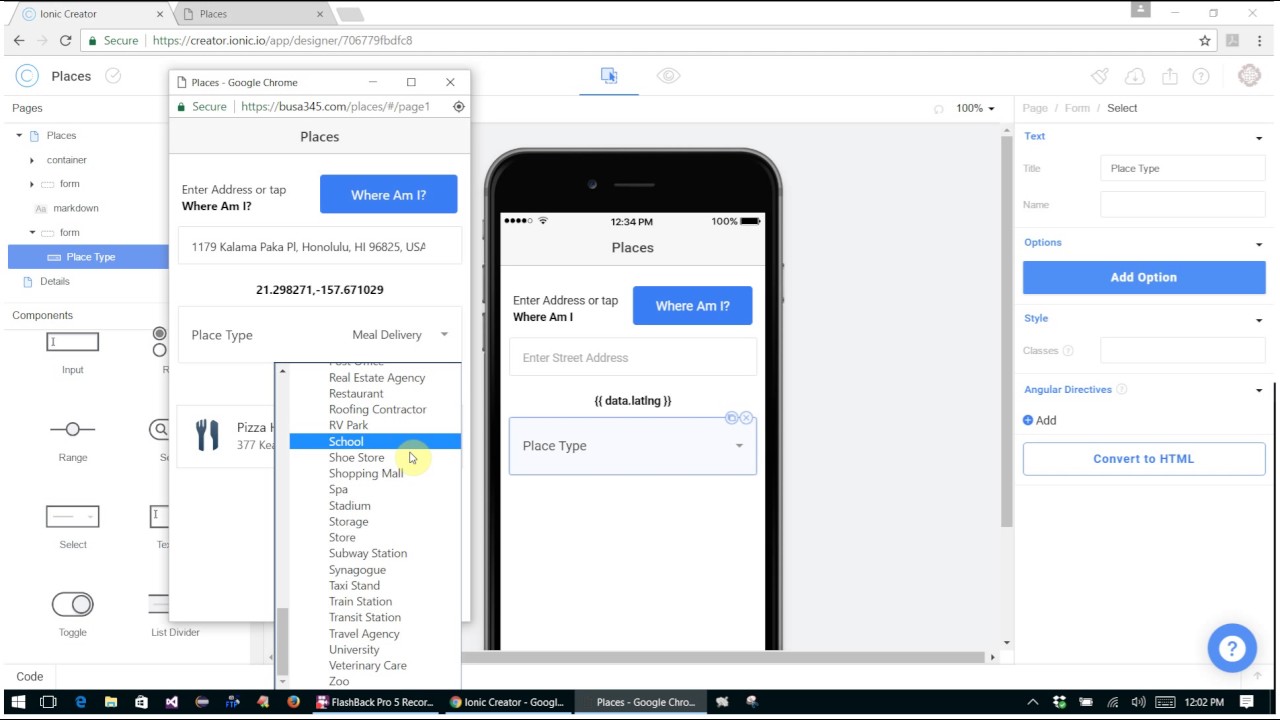The width and height of the screenshot is (1280, 720).
Task: Bookmark this page with the star icon
Action: tap(1205, 41)
